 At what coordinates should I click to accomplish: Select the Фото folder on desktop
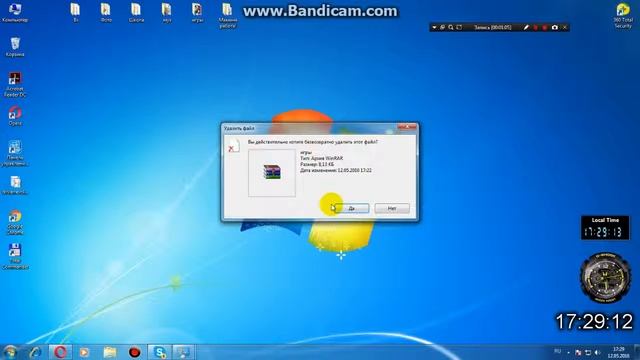pyautogui.click(x=106, y=13)
